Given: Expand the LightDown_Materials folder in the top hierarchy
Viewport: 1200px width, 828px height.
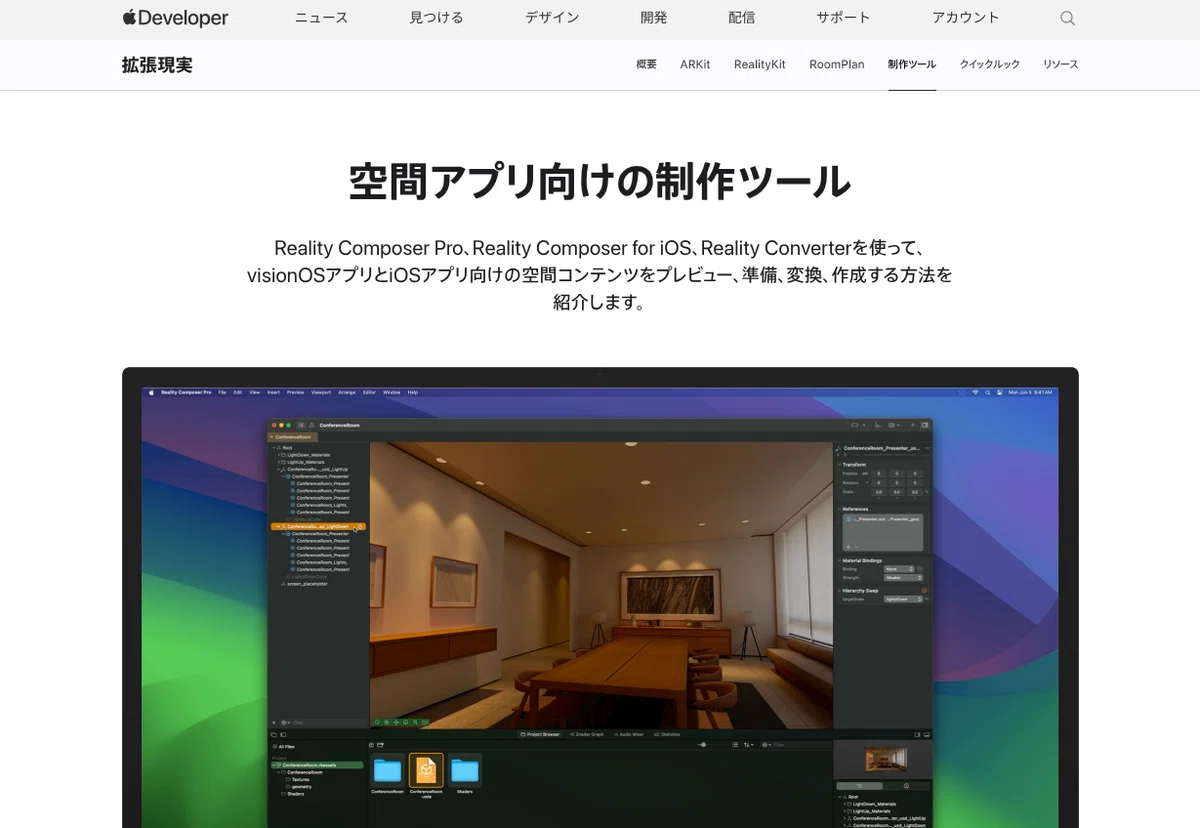Looking at the screenshot, I should tap(279, 455).
